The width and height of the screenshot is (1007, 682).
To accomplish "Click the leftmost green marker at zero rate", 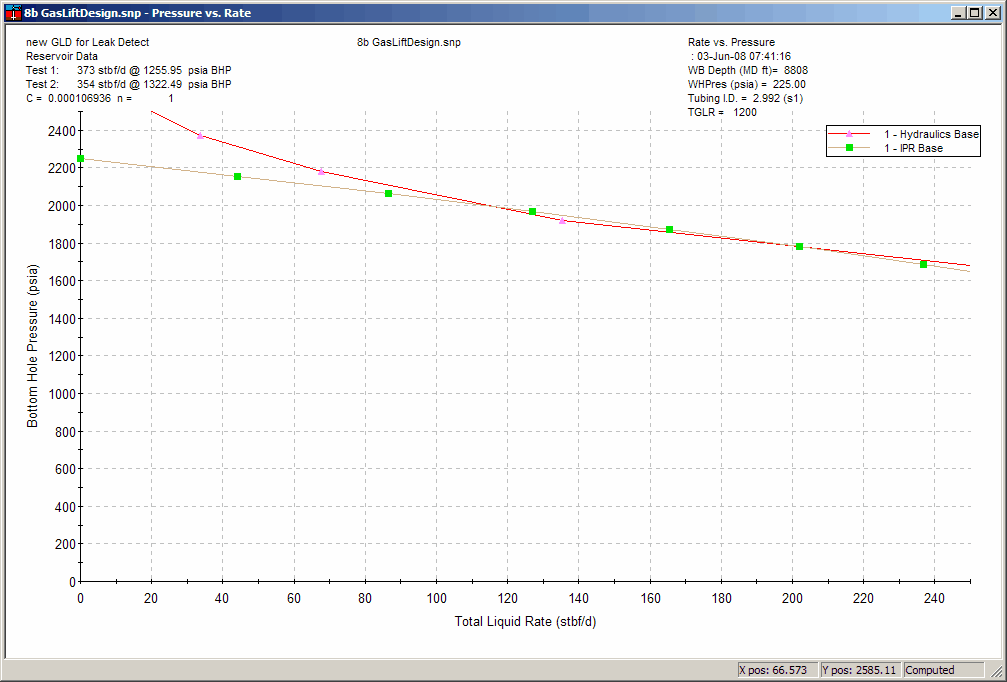I will click(x=81, y=158).
